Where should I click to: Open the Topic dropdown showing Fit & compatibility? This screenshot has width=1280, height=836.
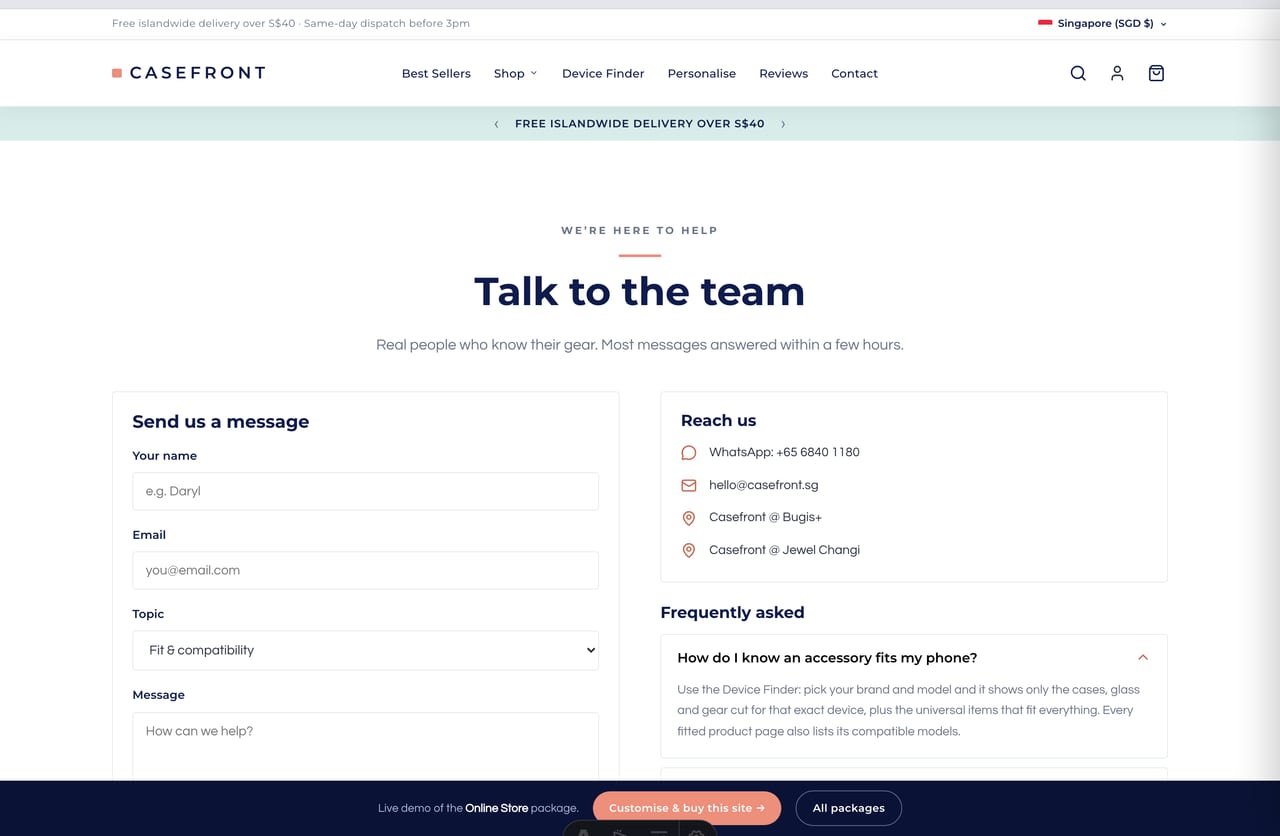[366, 650]
